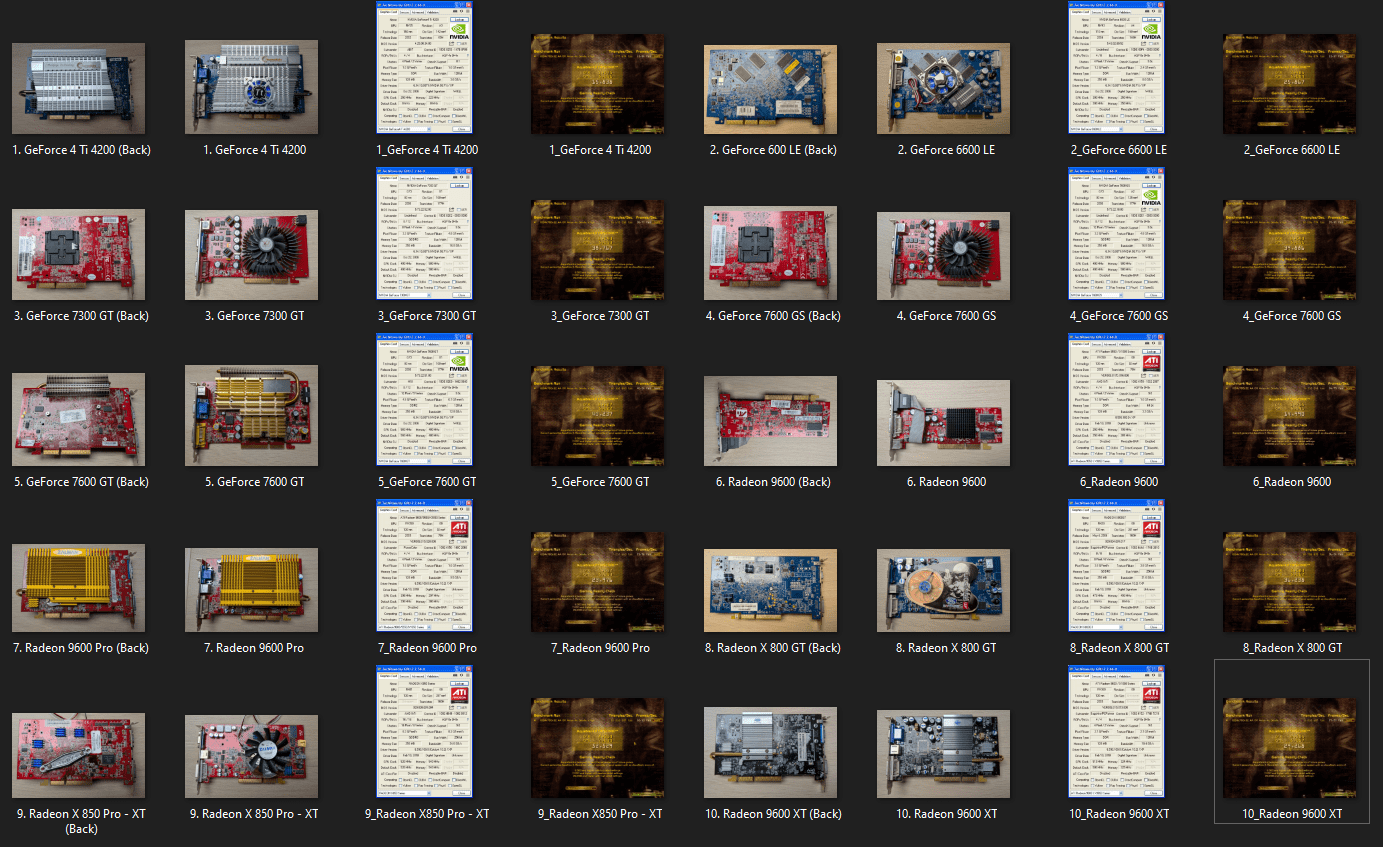Open the Radeon X850 Pro - XT benchmark results screenshot
Viewport: 1383px width, 847px height.
(x=597, y=748)
